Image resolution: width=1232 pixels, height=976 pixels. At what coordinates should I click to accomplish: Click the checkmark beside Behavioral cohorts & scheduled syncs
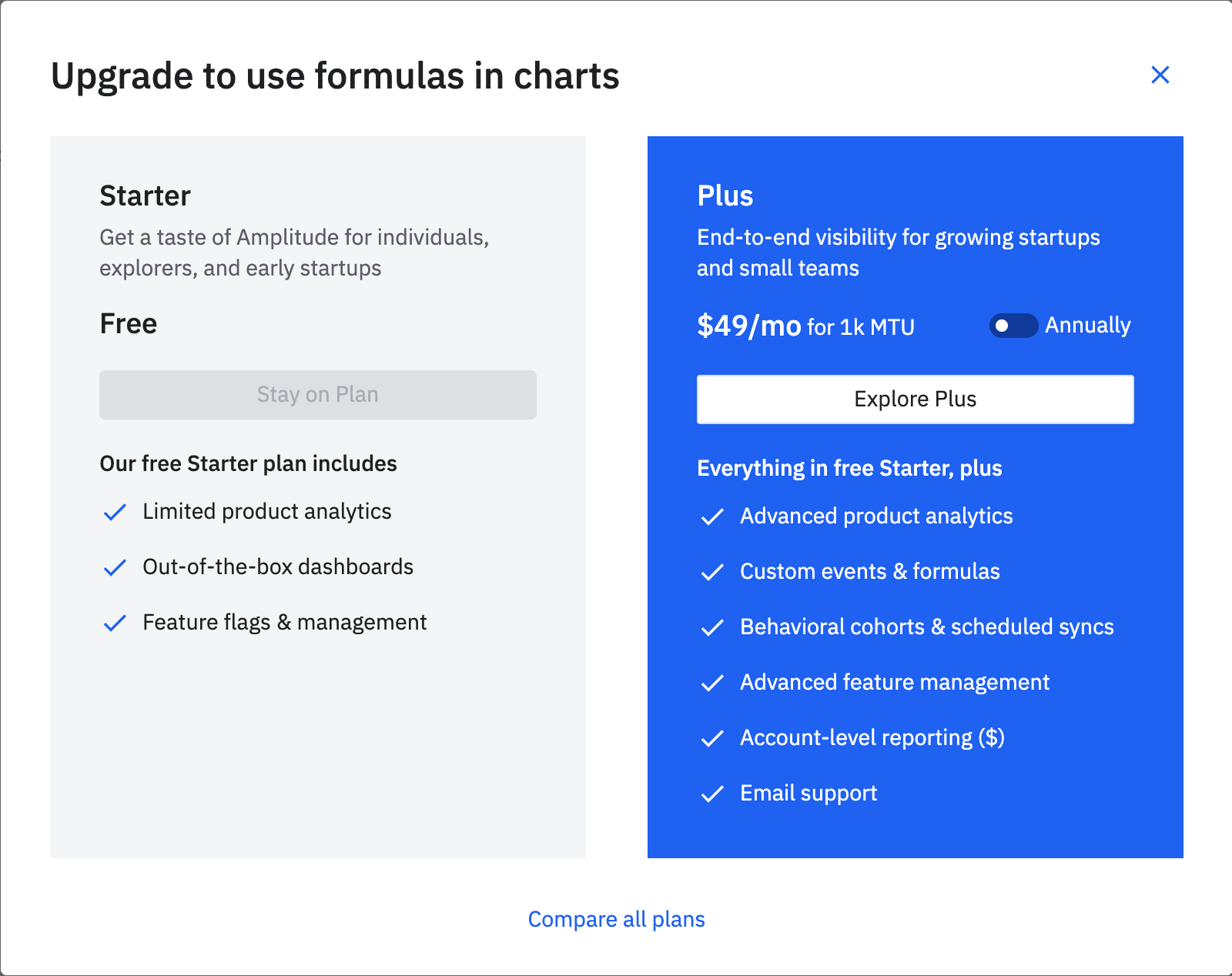coord(712,628)
